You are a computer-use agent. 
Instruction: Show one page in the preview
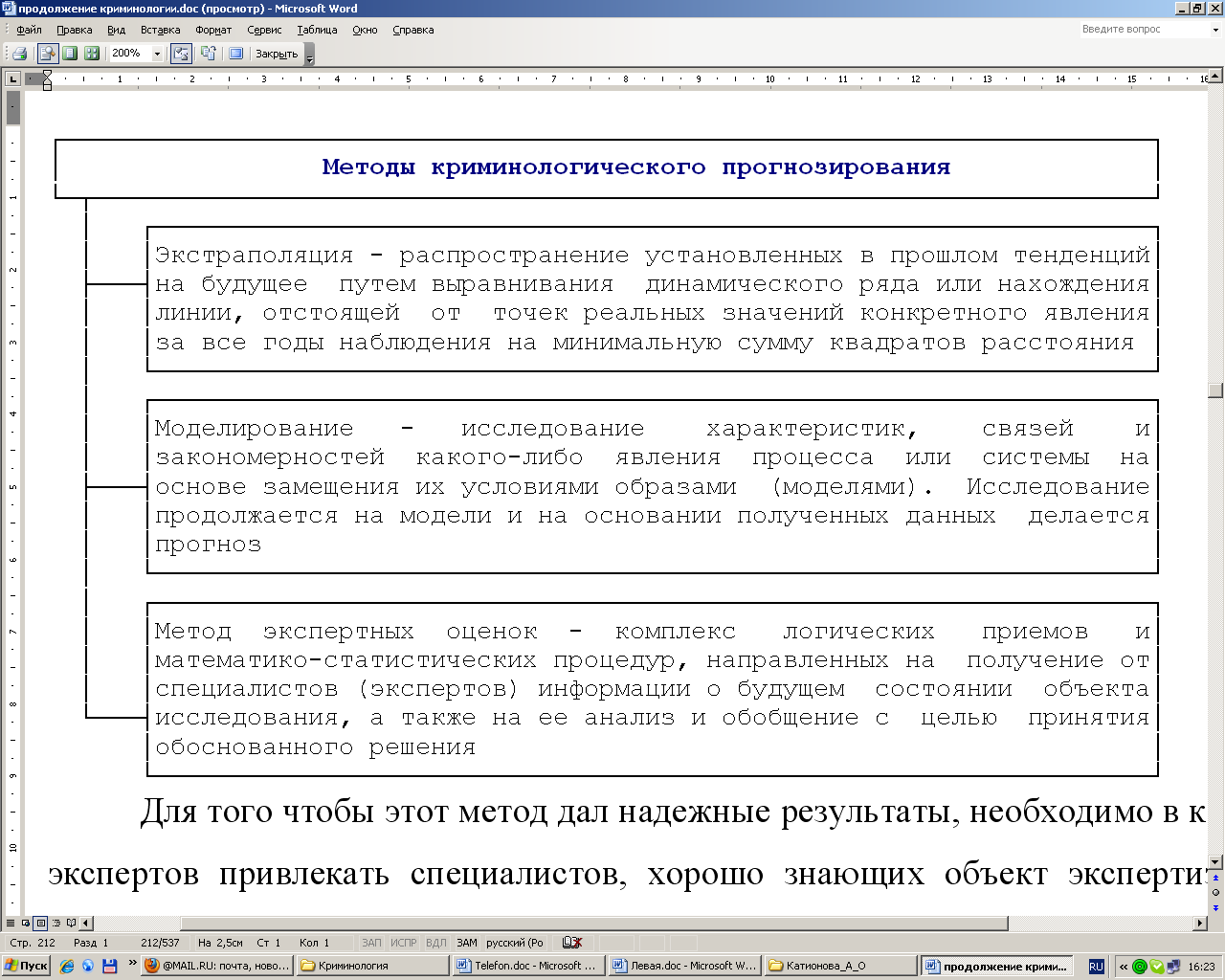tap(70, 54)
